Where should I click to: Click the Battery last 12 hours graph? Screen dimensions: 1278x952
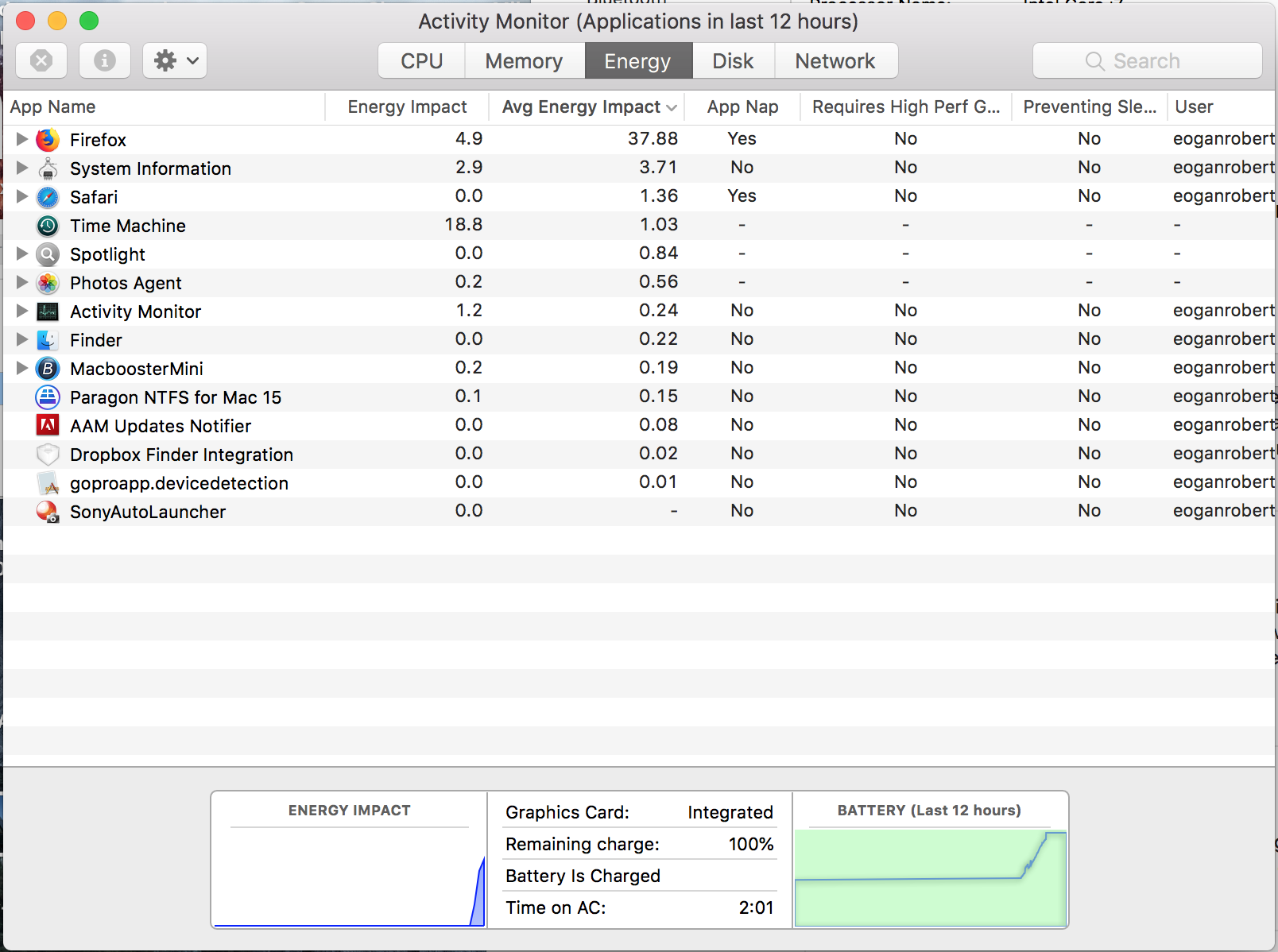pyautogui.click(x=931, y=878)
